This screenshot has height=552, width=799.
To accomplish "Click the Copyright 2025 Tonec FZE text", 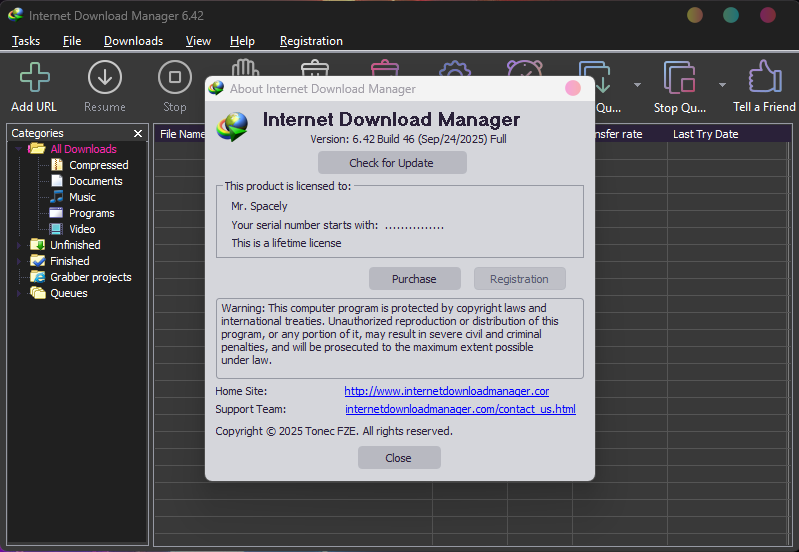I will 334,431.
